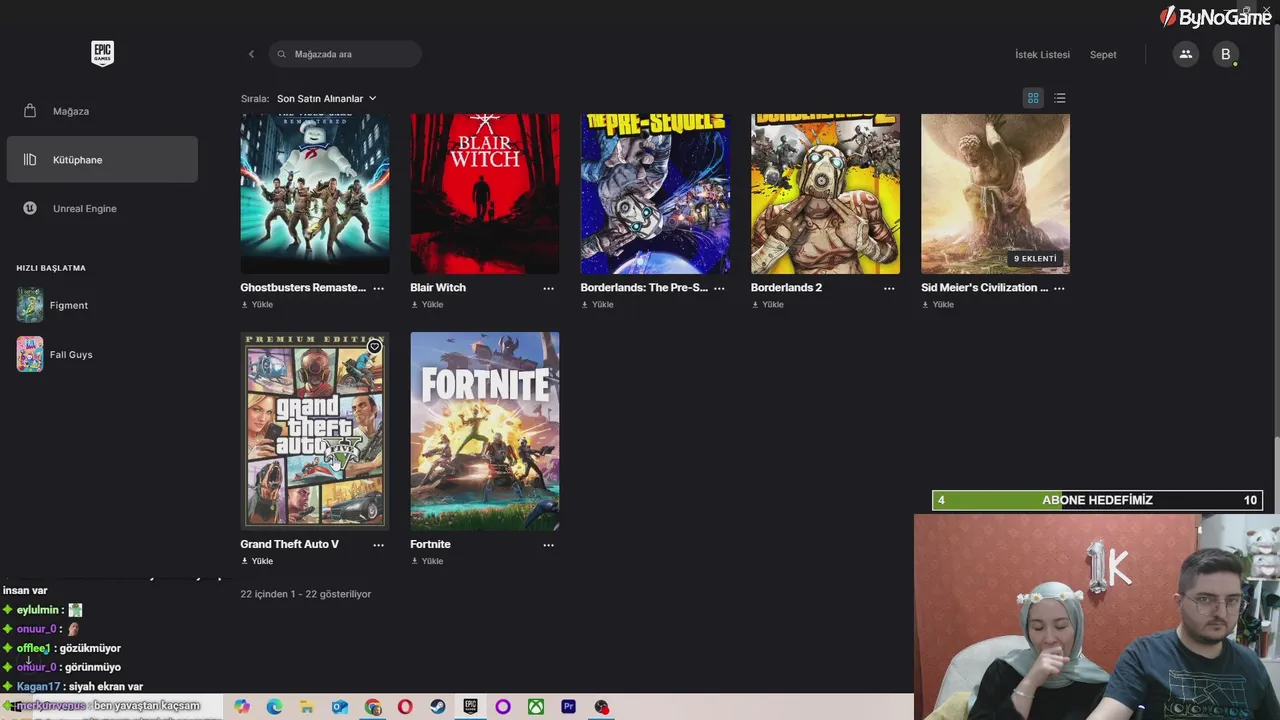This screenshot has height=720, width=1280.
Task: Click the Blair Witch title text
Action: pos(438,288)
